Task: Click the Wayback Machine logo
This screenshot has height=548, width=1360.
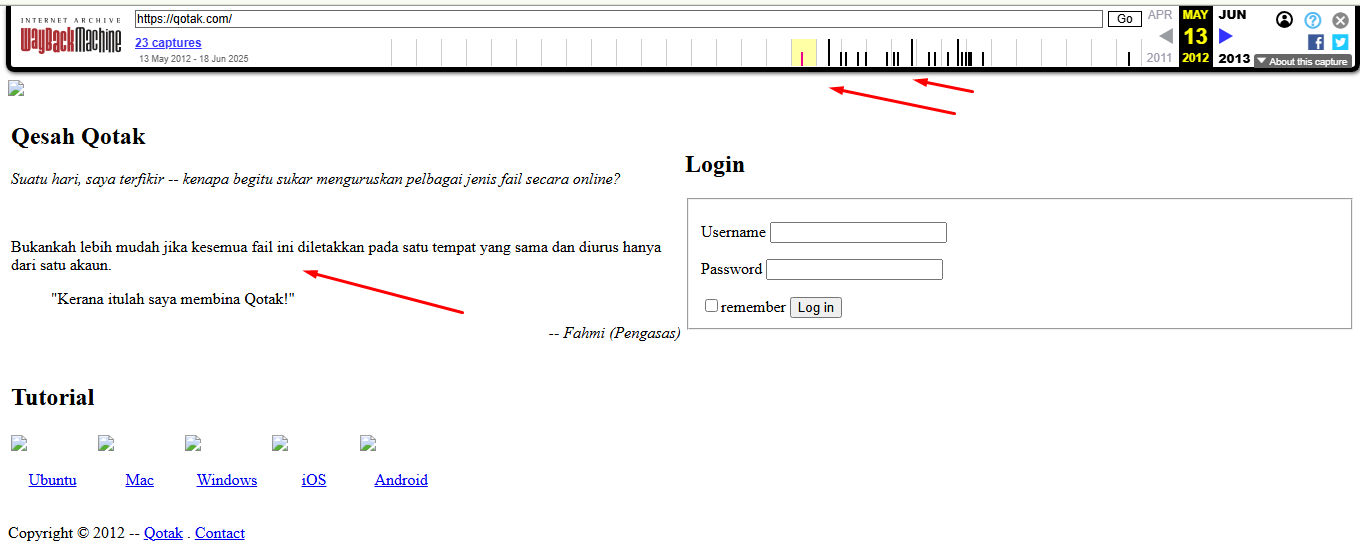Action: coord(70,37)
